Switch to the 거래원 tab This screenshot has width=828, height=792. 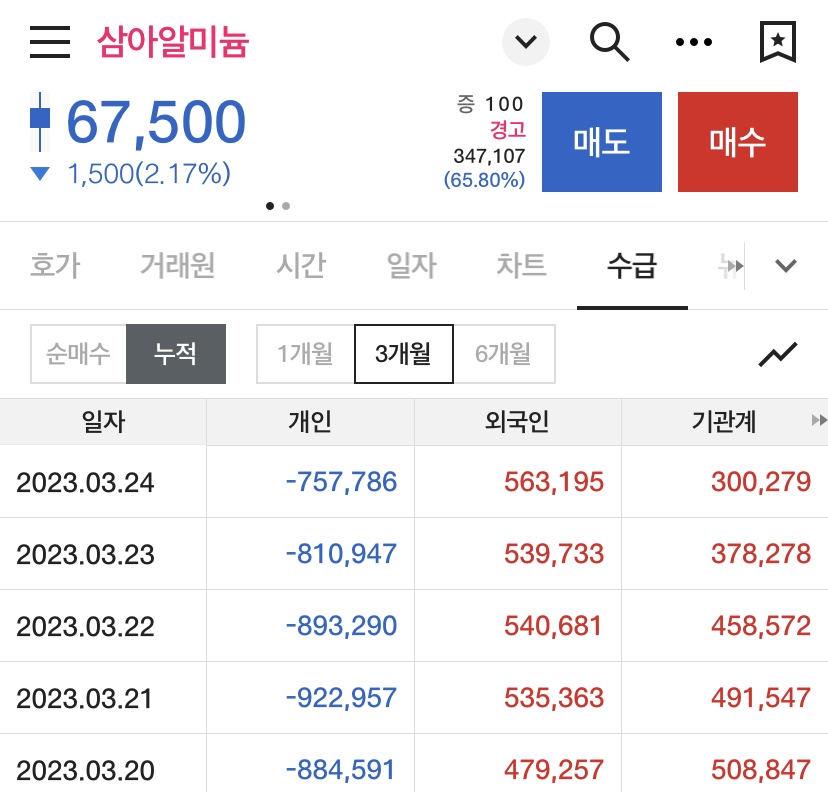point(177,266)
